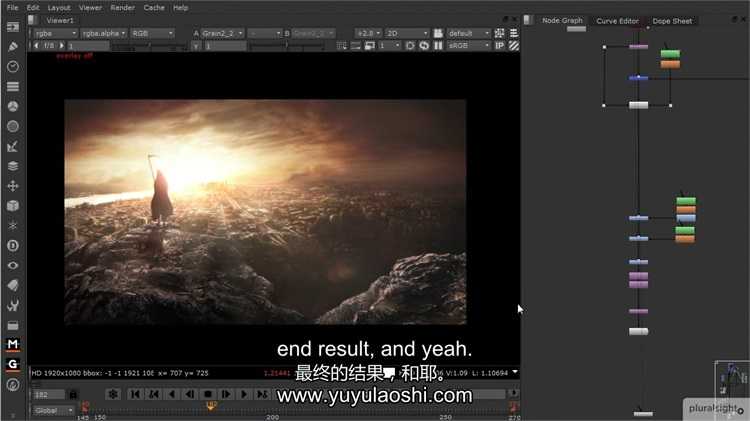Toggle the IP input process button
The image size is (750, 421).
coord(499,45)
